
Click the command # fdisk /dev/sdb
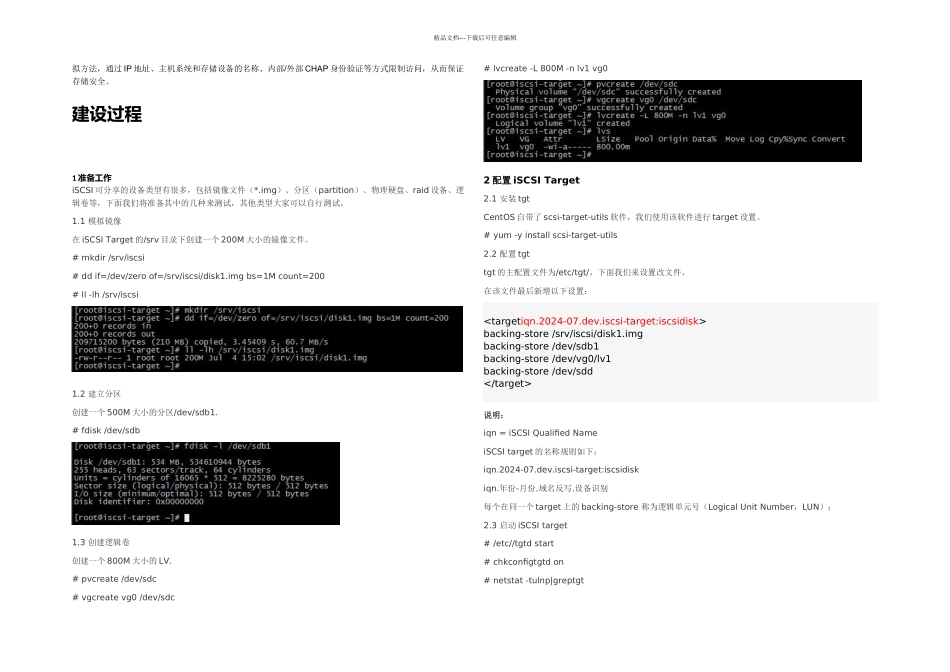[x=106, y=430]
